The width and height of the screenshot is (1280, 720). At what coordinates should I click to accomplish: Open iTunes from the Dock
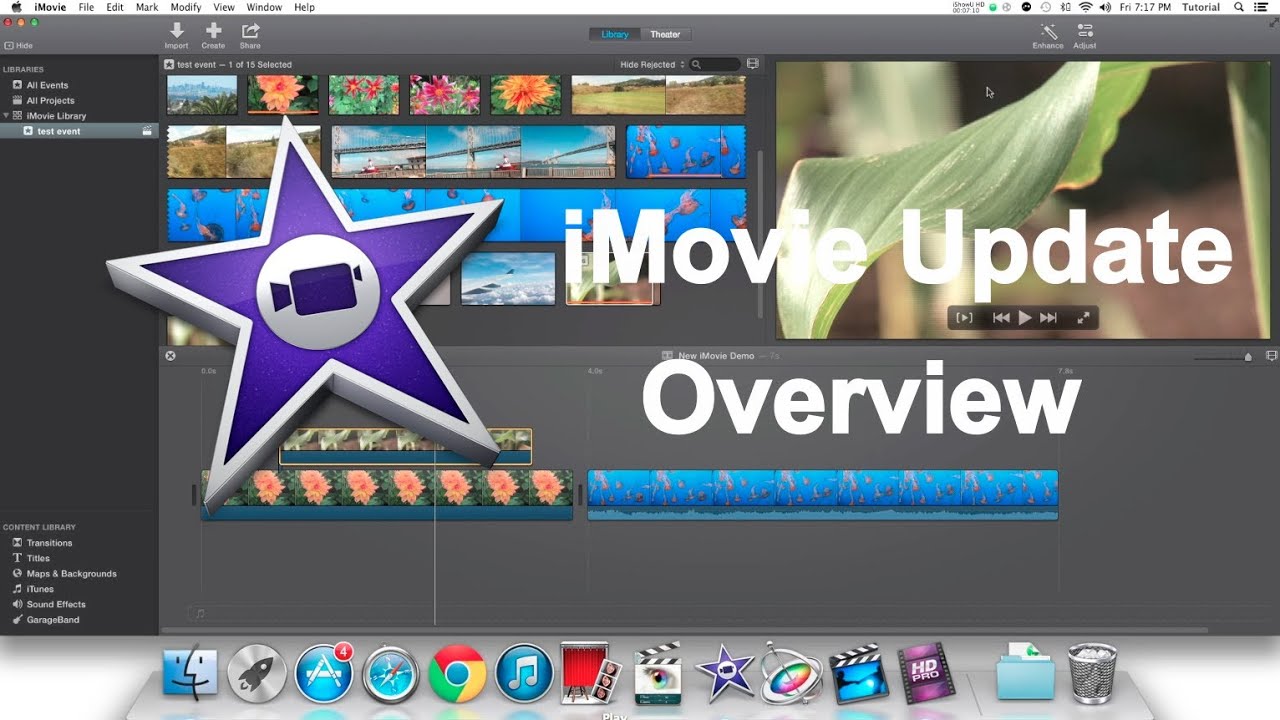[x=524, y=672]
